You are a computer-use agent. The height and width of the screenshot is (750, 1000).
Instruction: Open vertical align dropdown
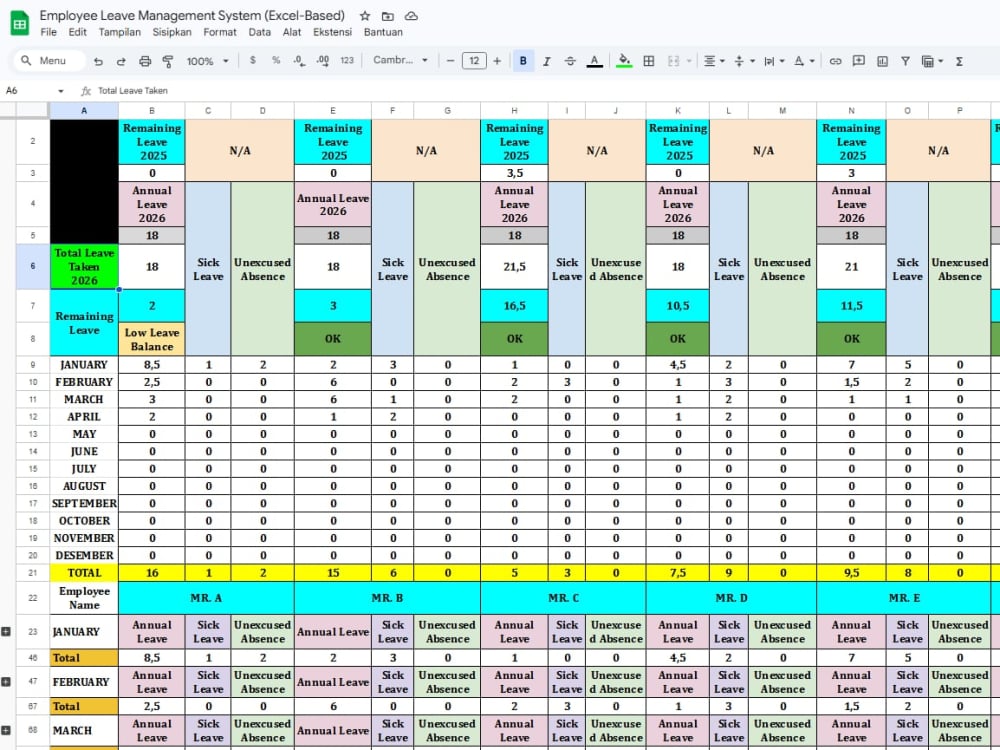click(x=744, y=61)
